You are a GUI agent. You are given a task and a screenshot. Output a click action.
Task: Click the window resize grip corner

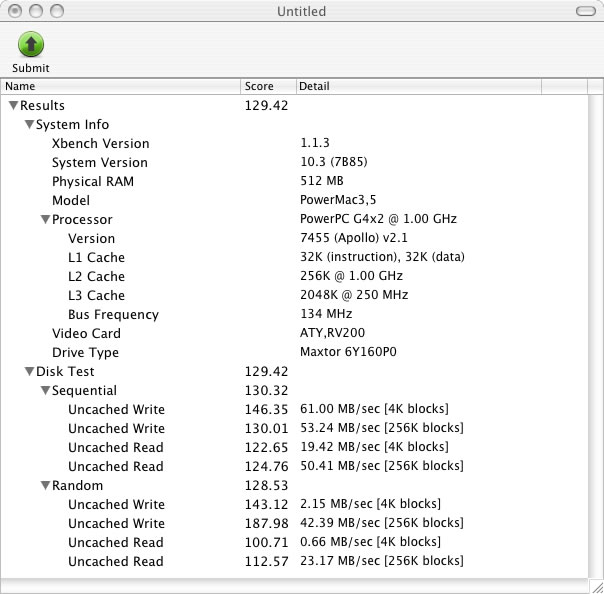click(x=597, y=587)
